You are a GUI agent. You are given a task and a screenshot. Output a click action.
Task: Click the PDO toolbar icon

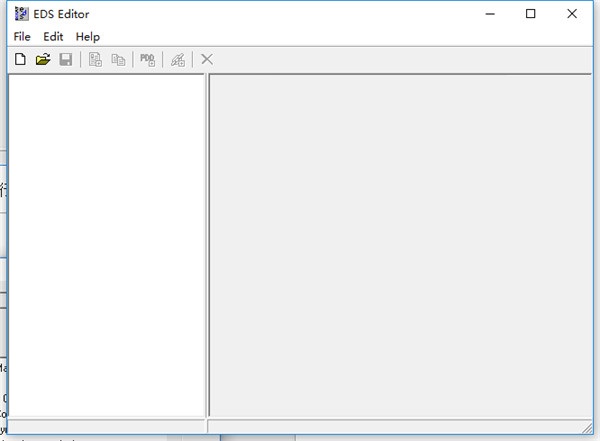(x=147, y=60)
